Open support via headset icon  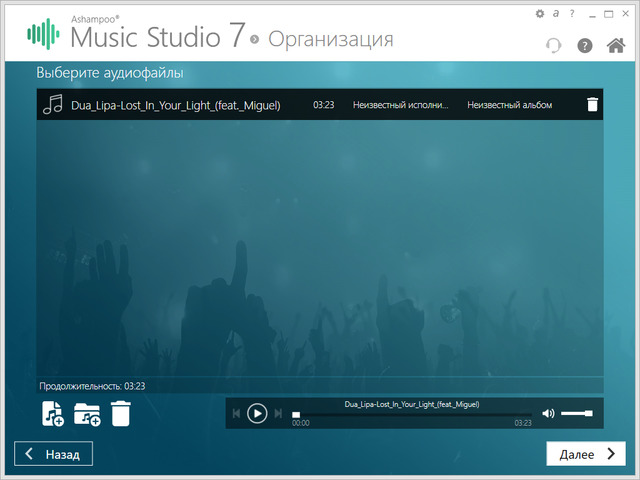click(x=553, y=45)
